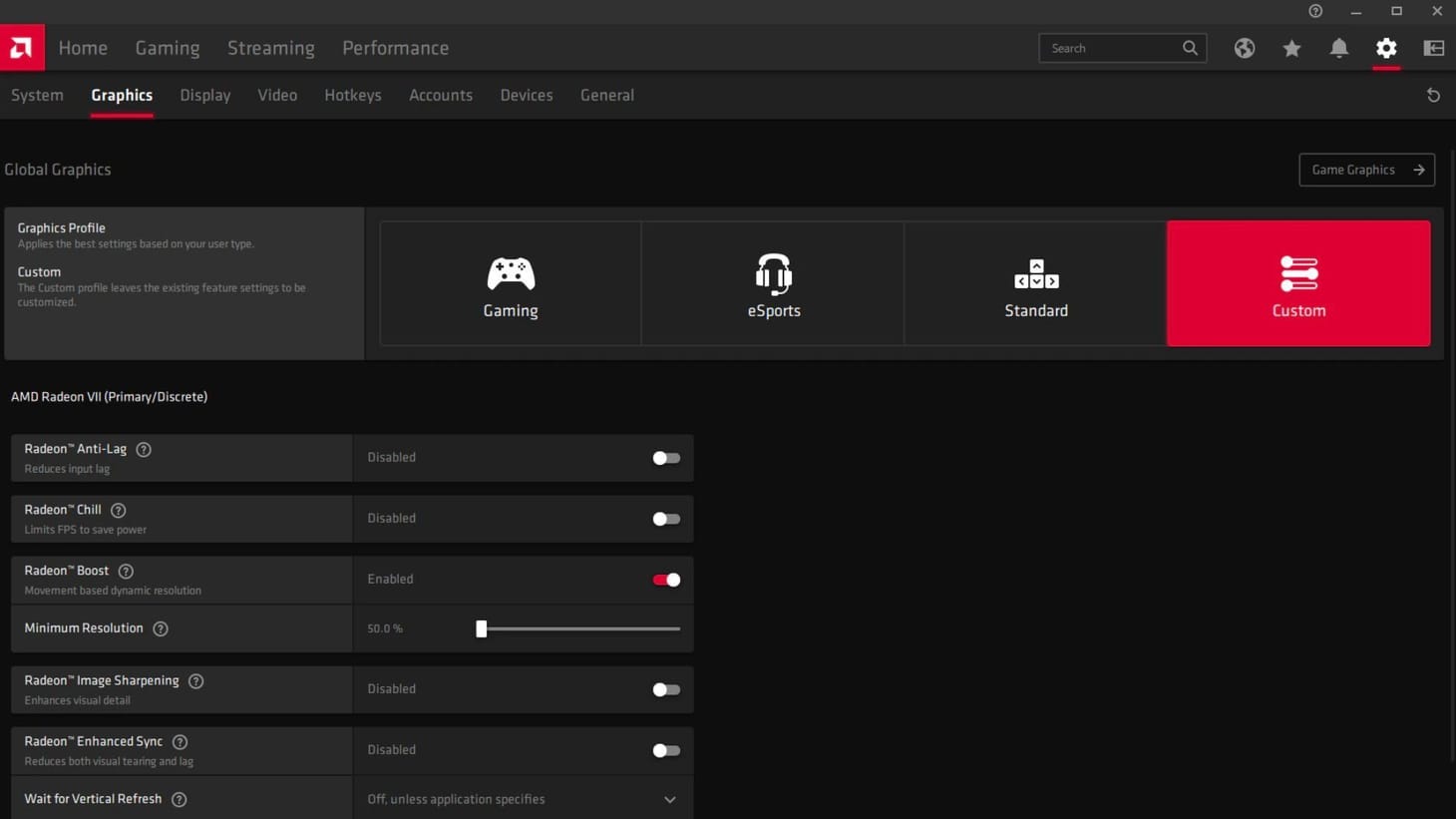Open the web browser globe icon
Viewport: 1456px width, 819px height.
[x=1244, y=48]
